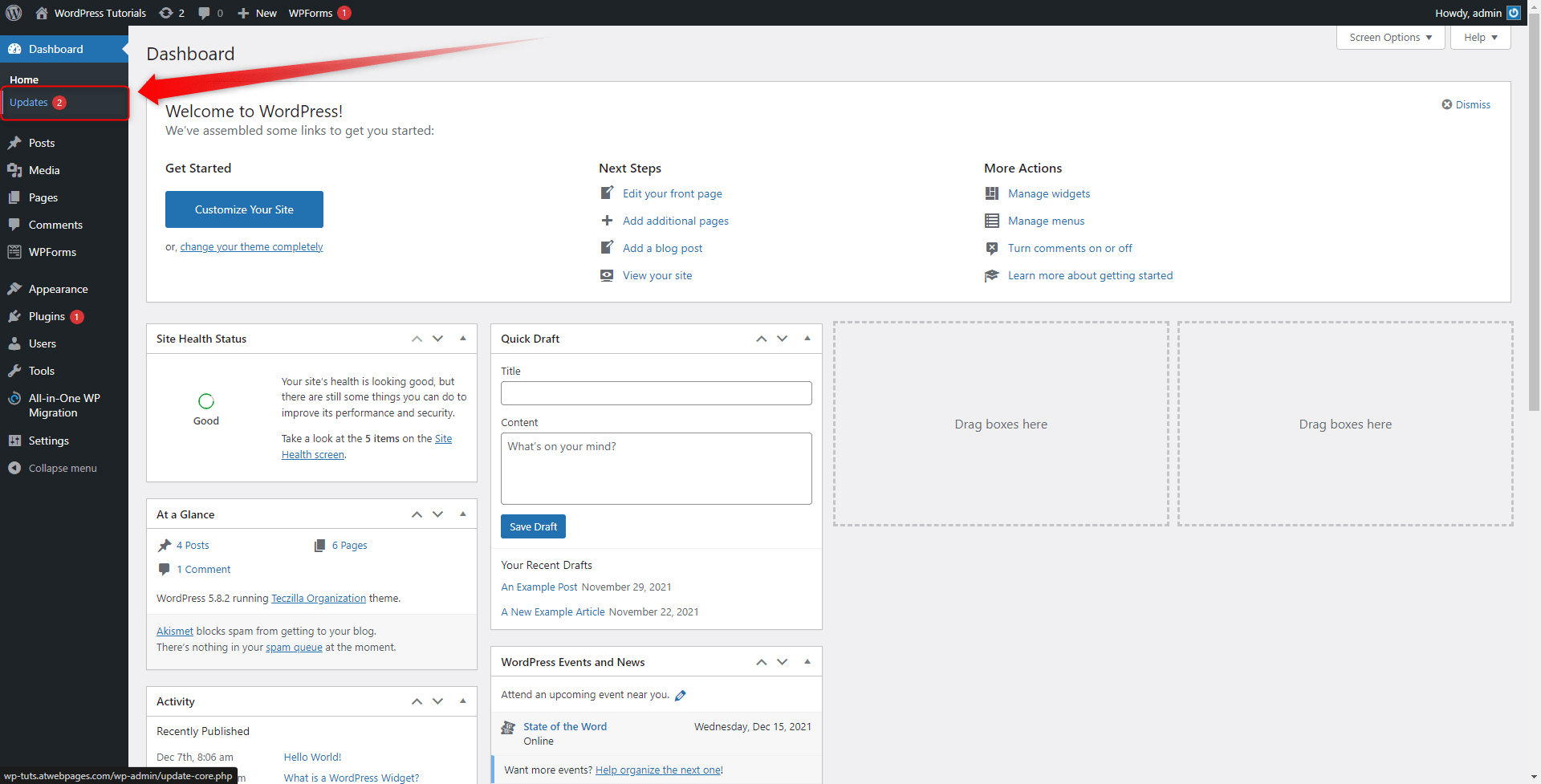Move At a Glance box up
Image resolution: width=1541 pixels, height=784 pixels.
click(x=417, y=514)
